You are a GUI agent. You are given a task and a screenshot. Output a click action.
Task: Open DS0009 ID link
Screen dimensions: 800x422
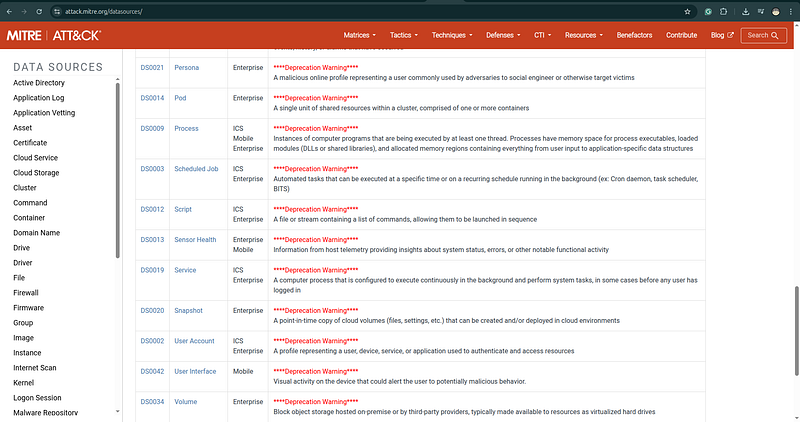coord(152,129)
